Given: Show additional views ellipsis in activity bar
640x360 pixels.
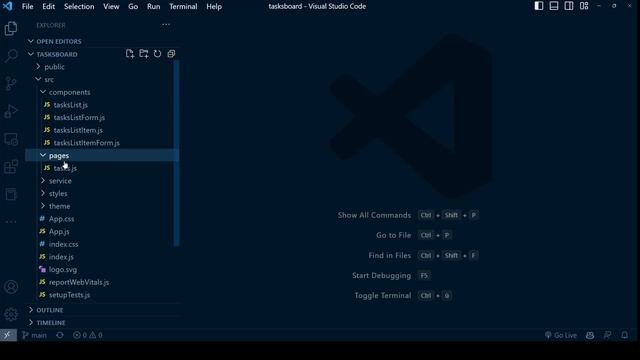Looking at the screenshot, I should pyautogui.click(x=11, y=222).
